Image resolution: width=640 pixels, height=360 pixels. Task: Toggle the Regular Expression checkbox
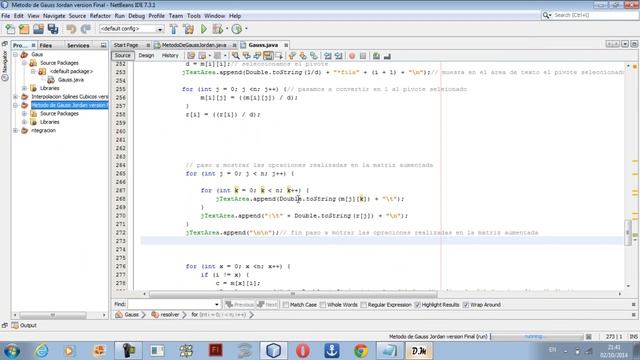click(x=364, y=305)
